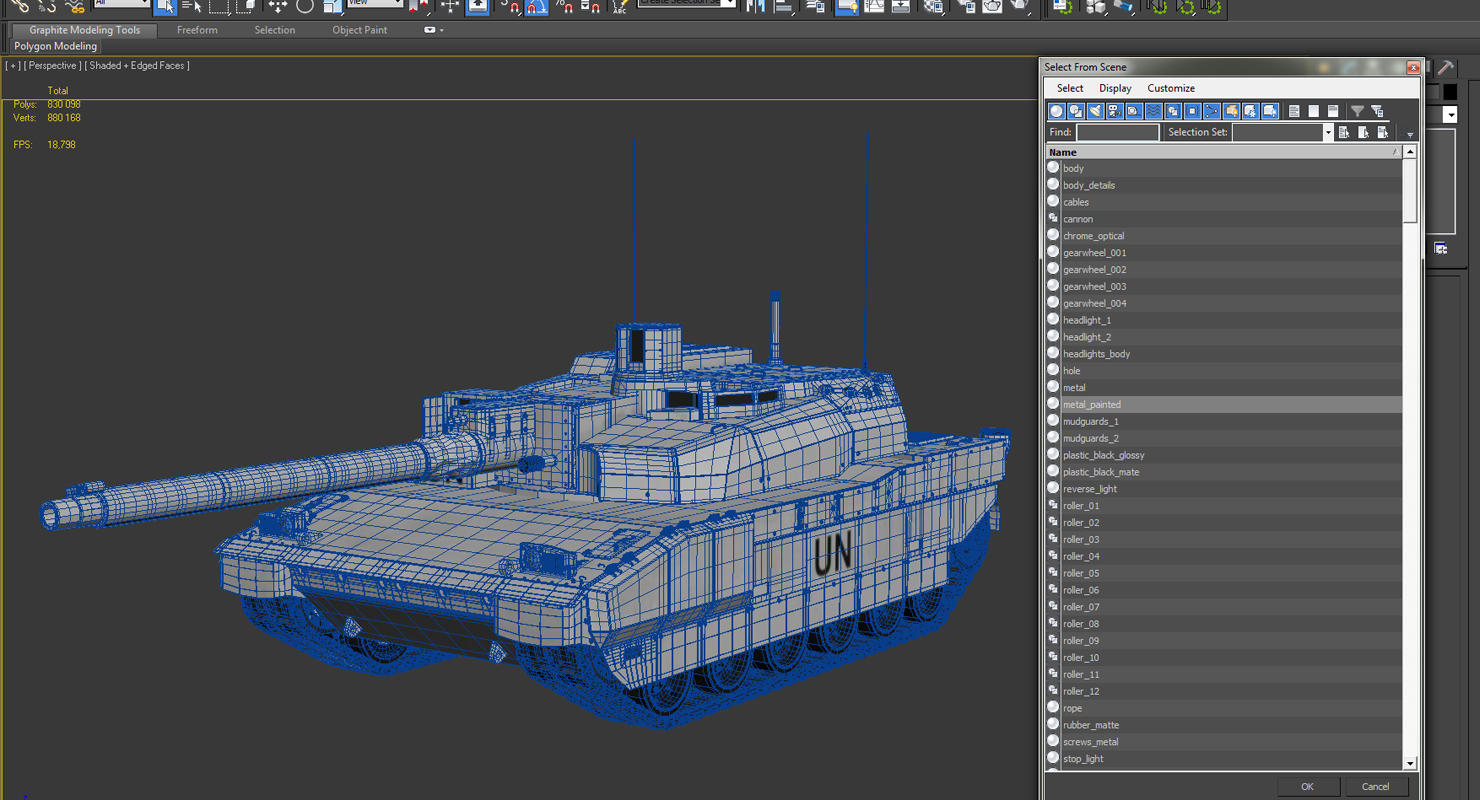Activate the Select Object arrow tool
Viewport: 1480px width, 800px height.
click(x=166, y=6)
